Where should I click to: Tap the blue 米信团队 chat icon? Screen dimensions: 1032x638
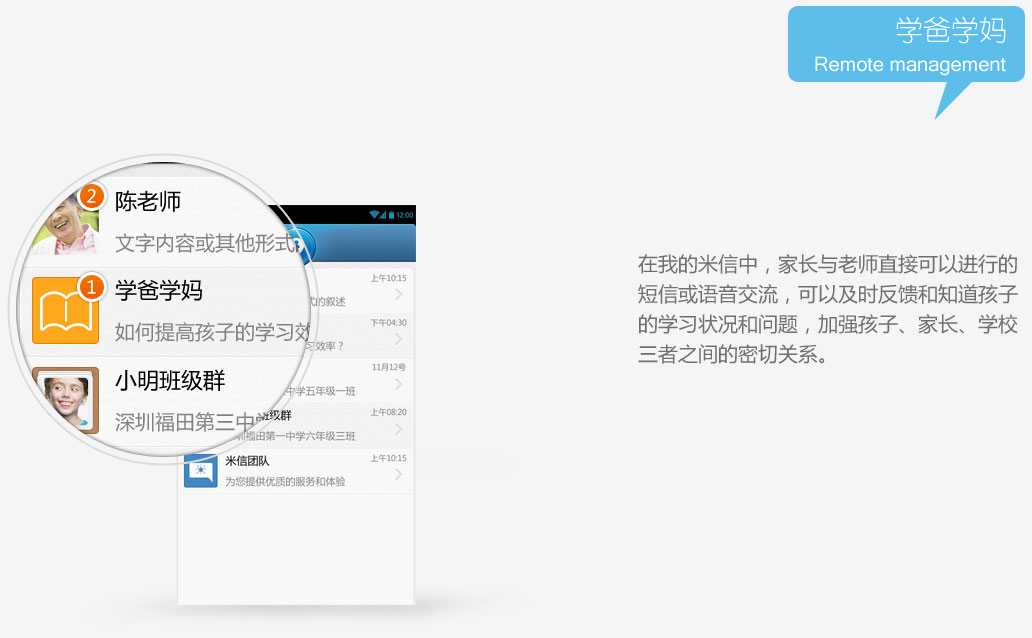pos(200,471)
